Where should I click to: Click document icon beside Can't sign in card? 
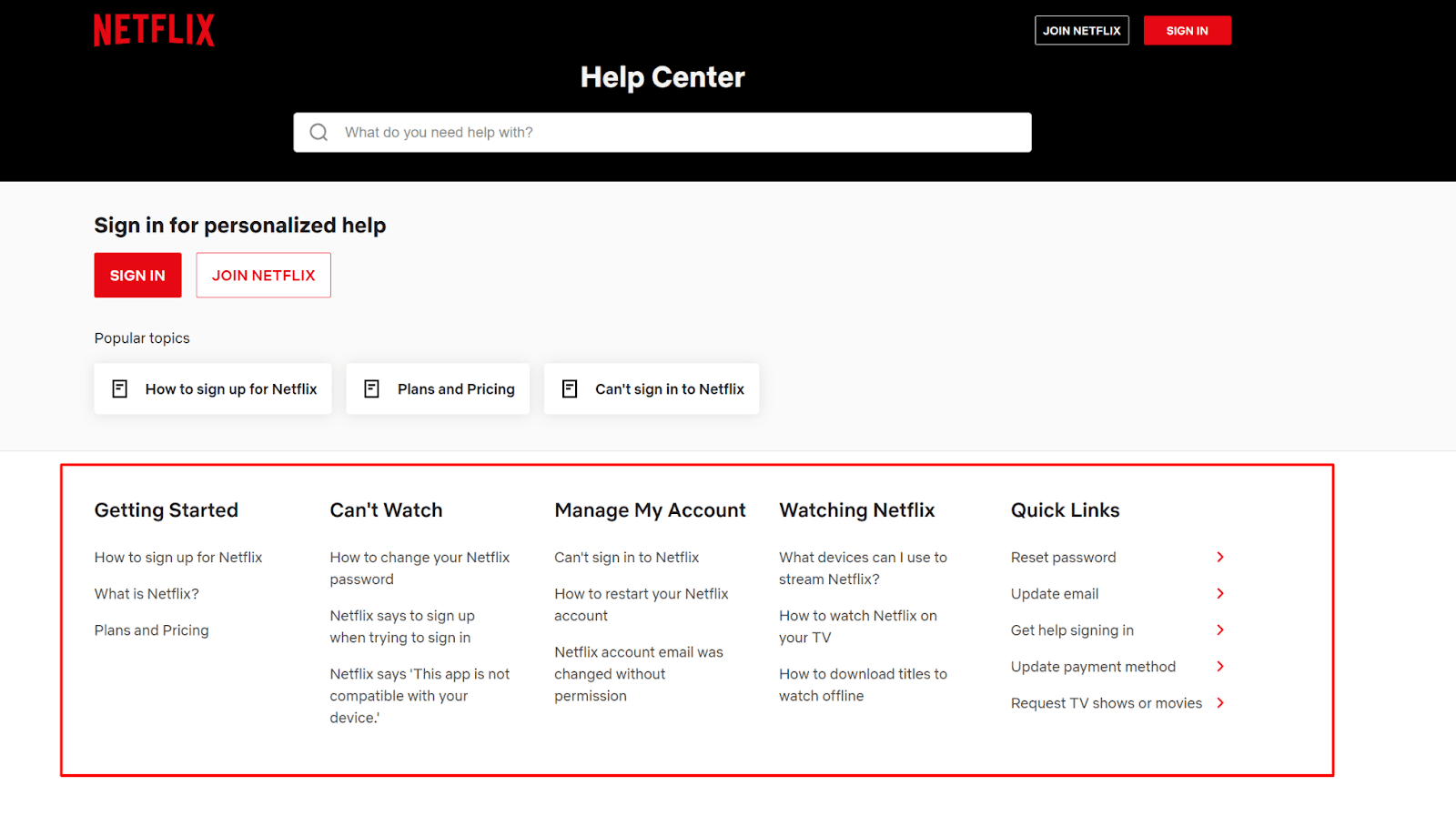(570, 389)
